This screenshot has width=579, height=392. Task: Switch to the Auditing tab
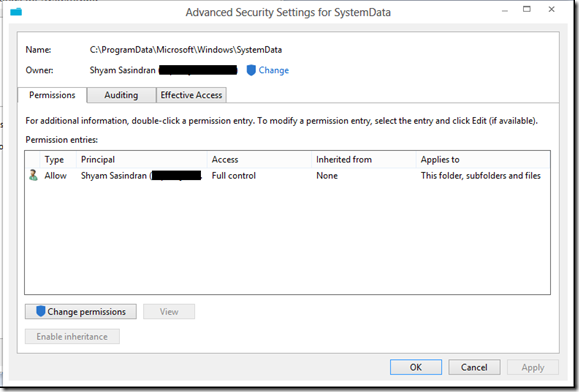point(121,95)
